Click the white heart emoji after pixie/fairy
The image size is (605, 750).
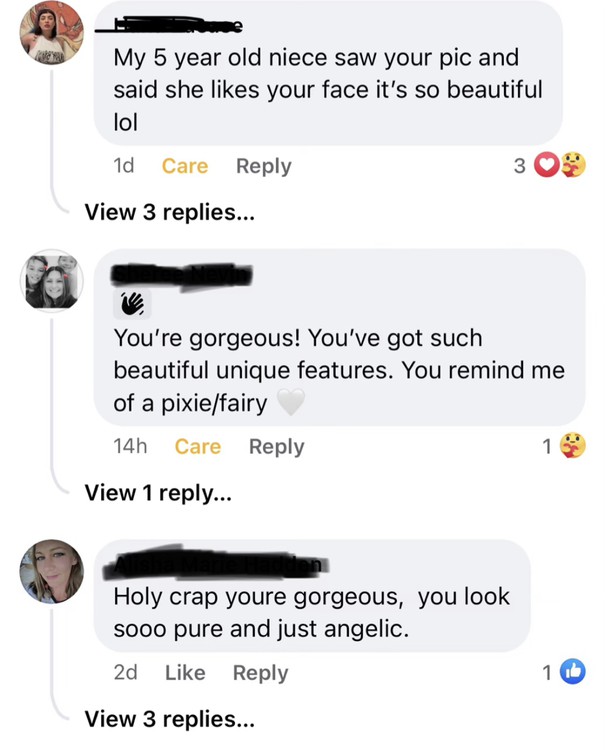tap(289, 402)
